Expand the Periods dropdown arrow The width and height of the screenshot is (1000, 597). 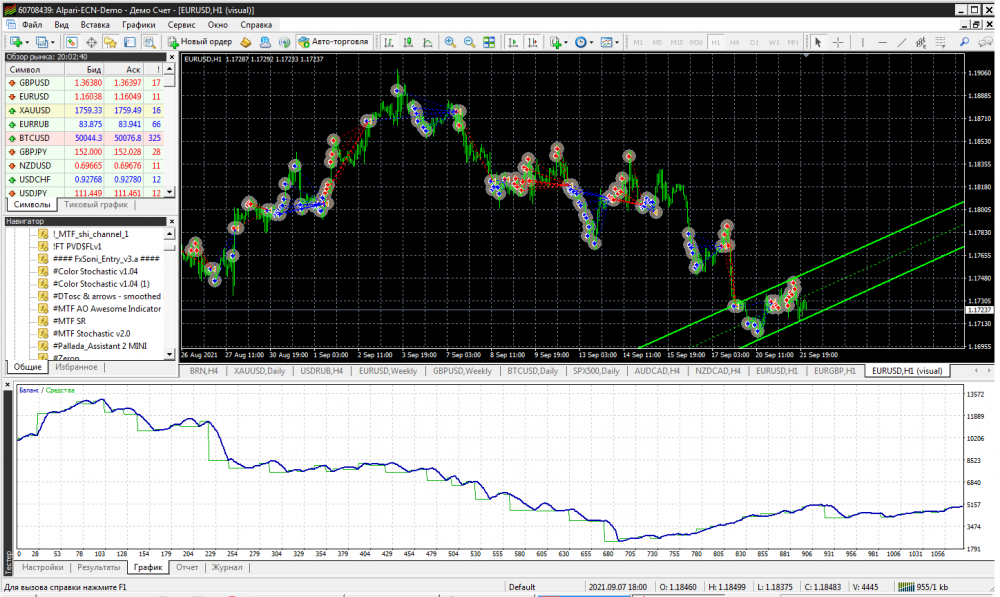coord(591,42)
